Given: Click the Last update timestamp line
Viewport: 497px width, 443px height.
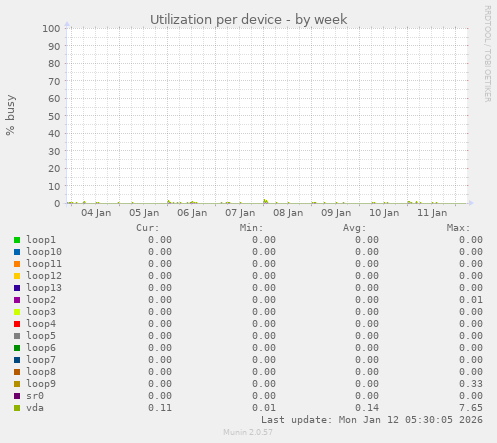Looking at the screenshot, I should 372,420.
